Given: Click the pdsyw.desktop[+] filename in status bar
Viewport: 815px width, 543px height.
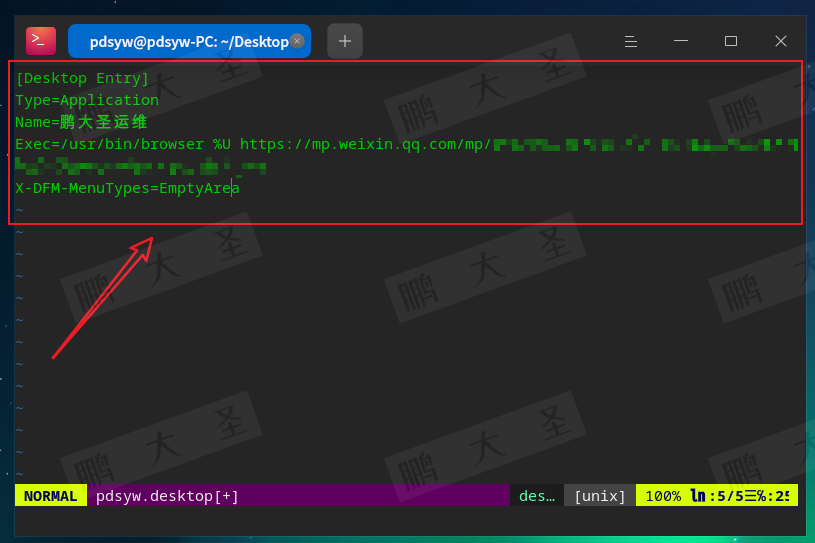Looking at the screenshot, I should 167,496.
